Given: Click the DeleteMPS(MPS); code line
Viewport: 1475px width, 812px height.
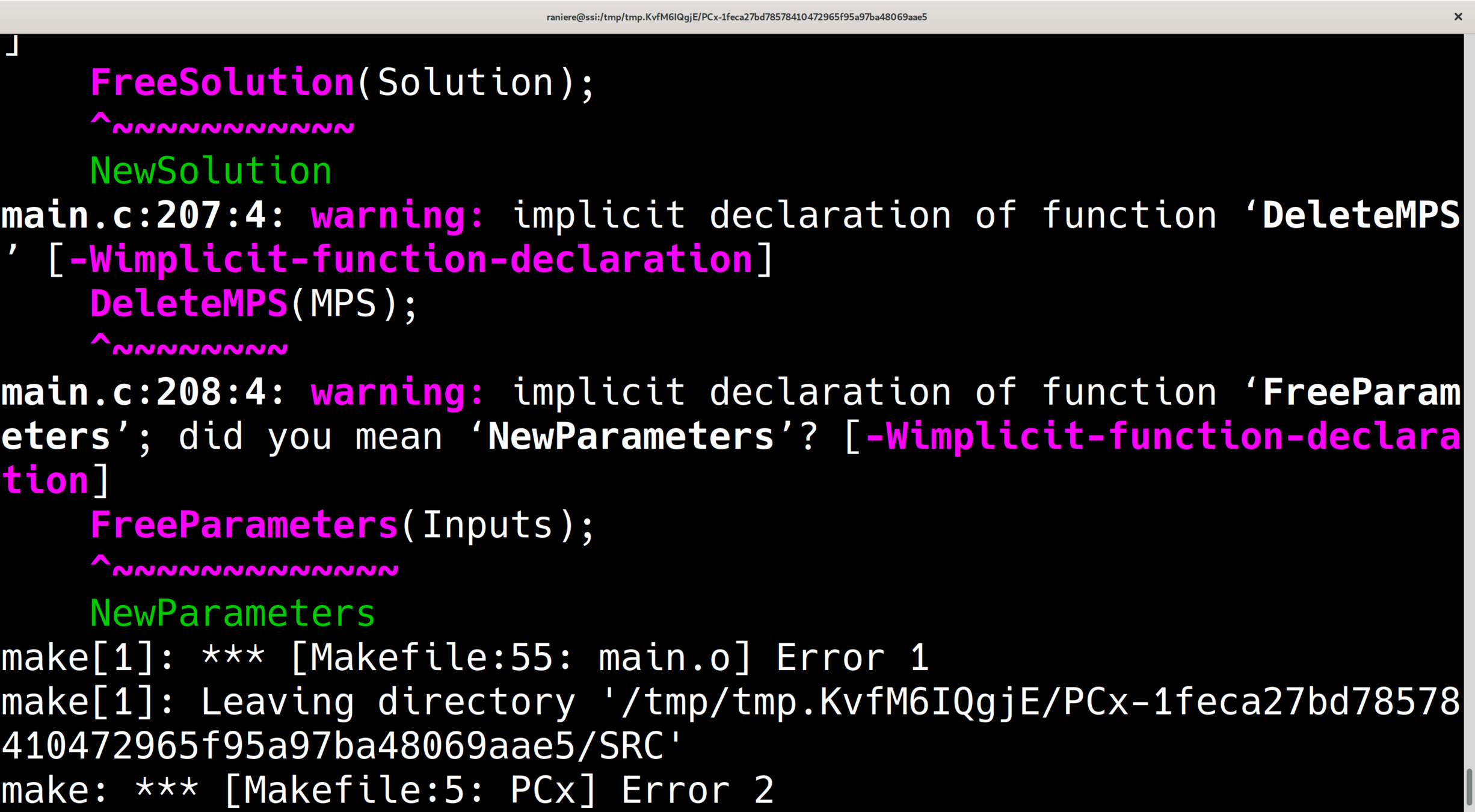Looking at the screenshot, I should pos(253,304).
